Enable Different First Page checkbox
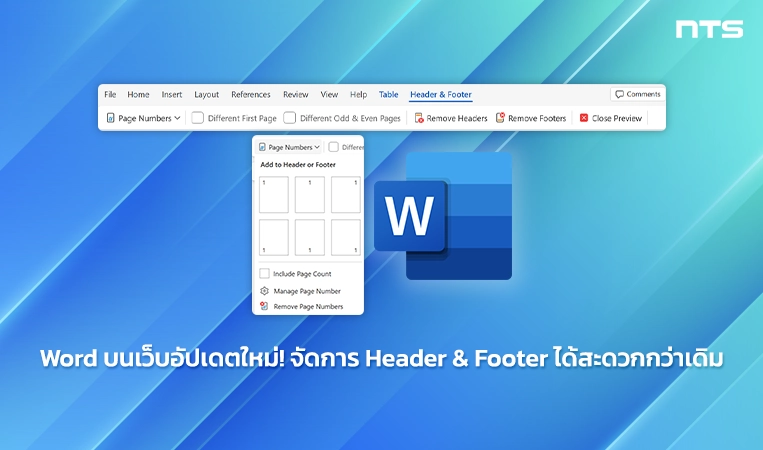Image resolution: width=763 pixels, height=450 pixels. (198, 118)
